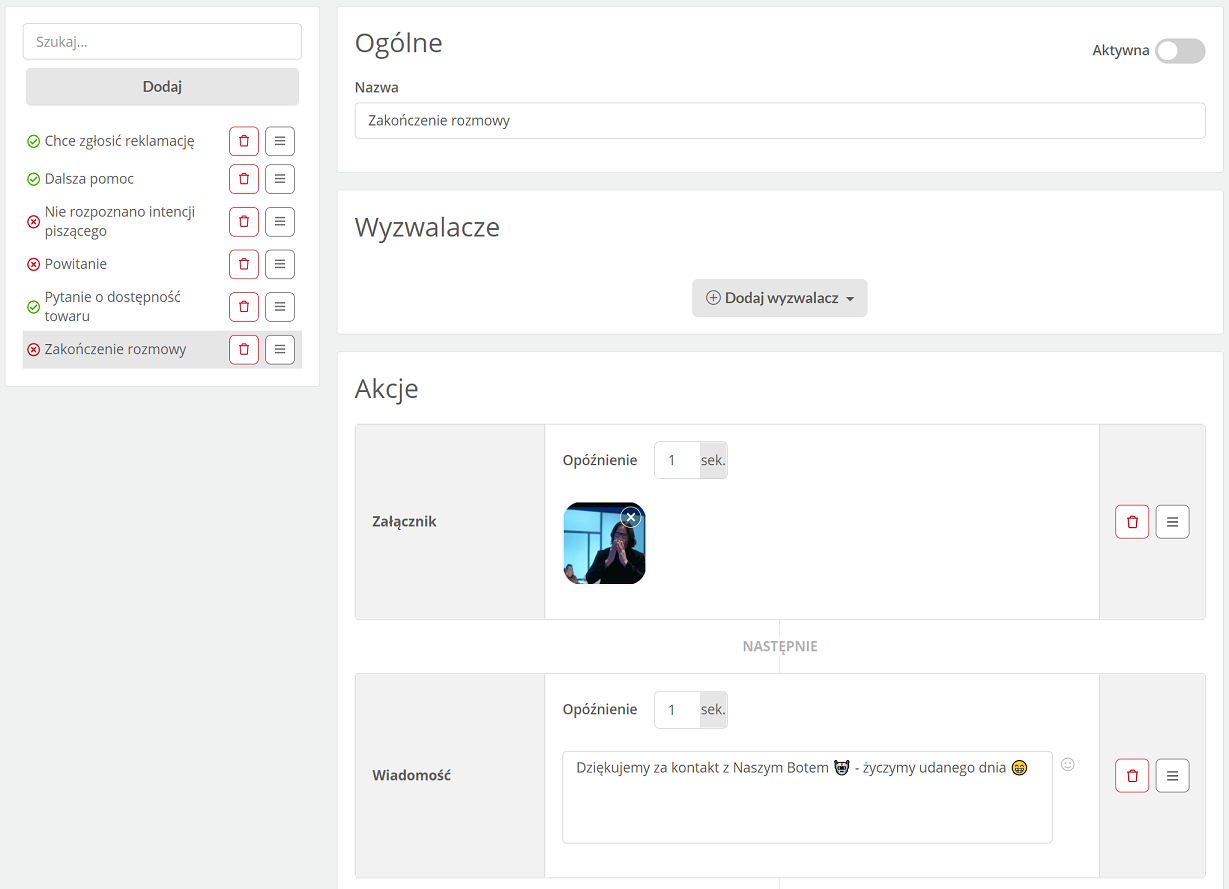
Task: Click into the message text area
Action: (x=807, y=797)
